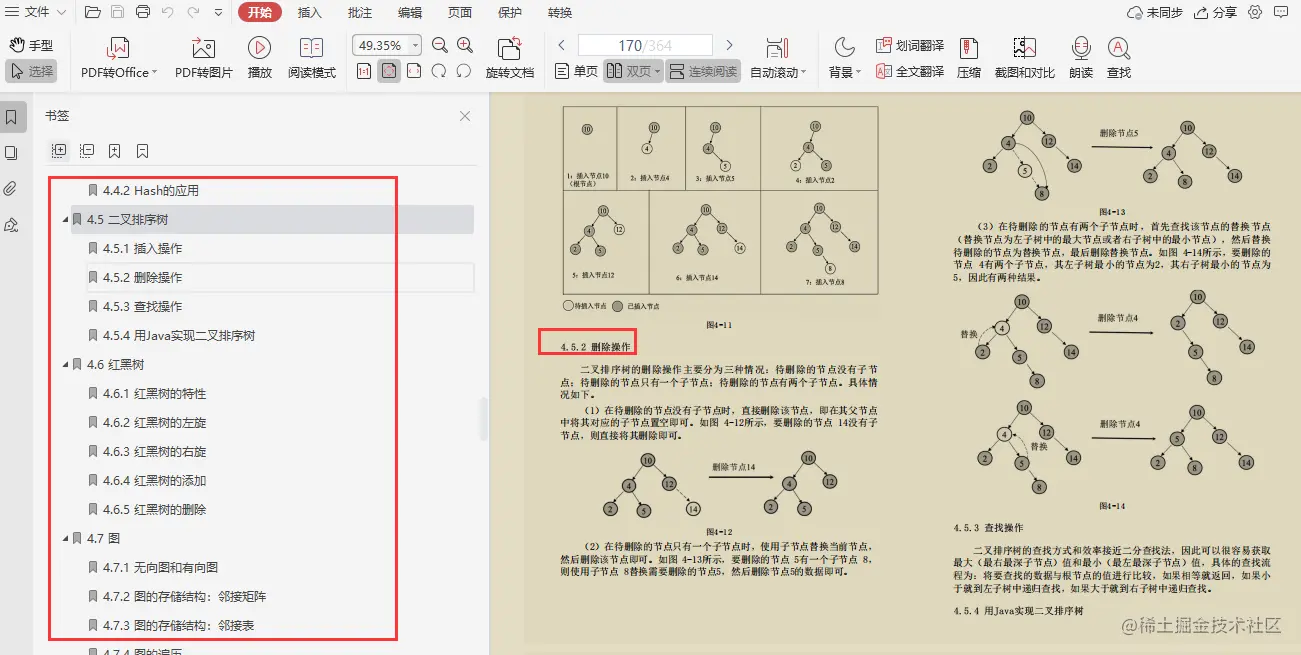The image size is (1301, 655).
Task: Open the 插入 menu tab
Action: (309, 13)
